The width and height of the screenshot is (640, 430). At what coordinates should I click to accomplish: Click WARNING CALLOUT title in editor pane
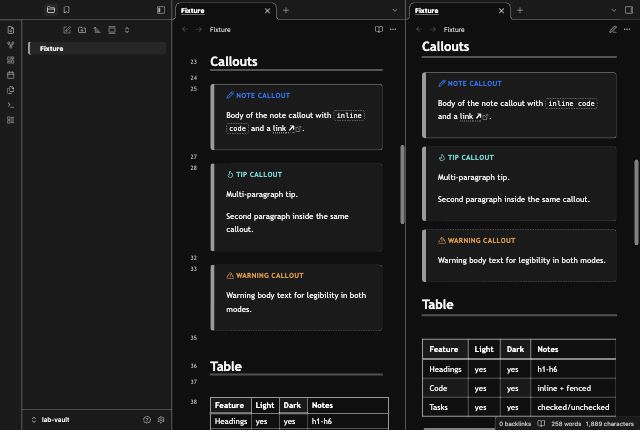point(270,276)
